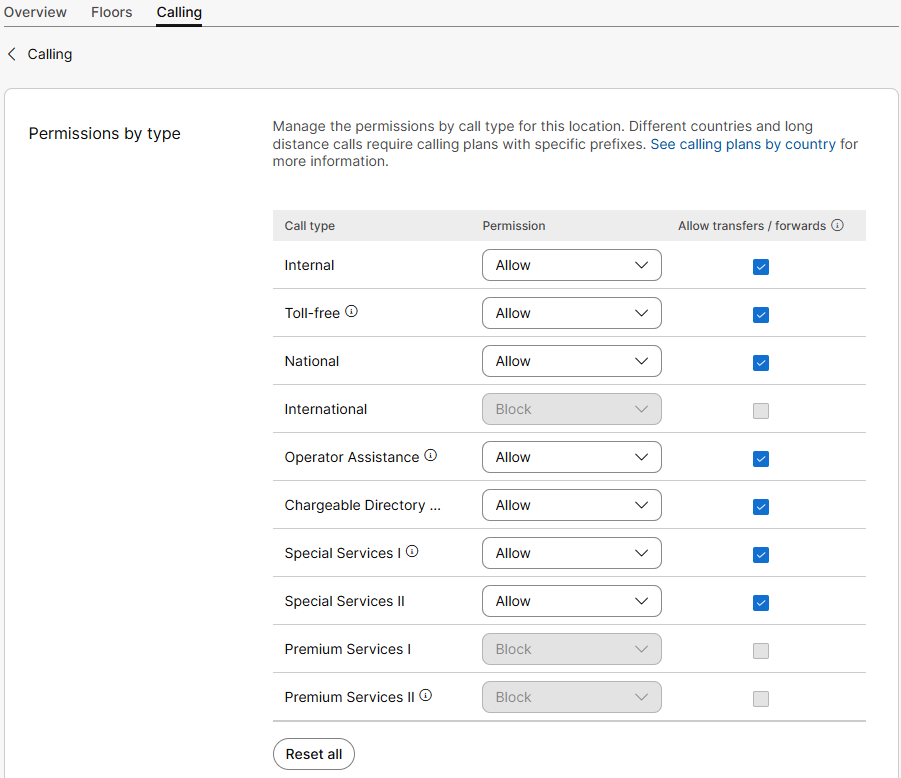The width and height of the screenshot is (901, 778).
Task: Toggle transfers checkbox for Special Services I
Action: pos(761,555)
